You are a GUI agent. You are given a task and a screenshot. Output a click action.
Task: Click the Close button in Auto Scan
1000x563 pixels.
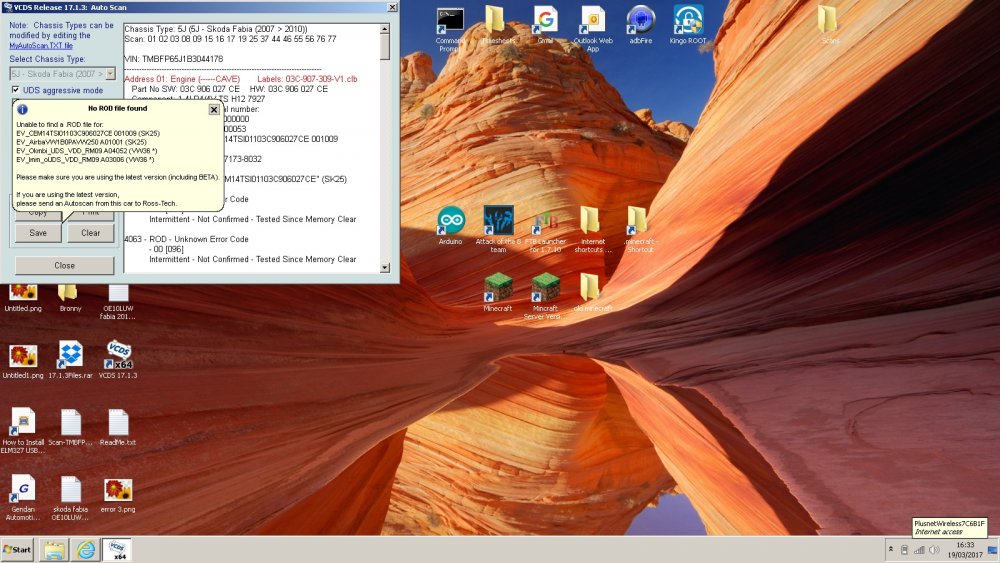64,265
